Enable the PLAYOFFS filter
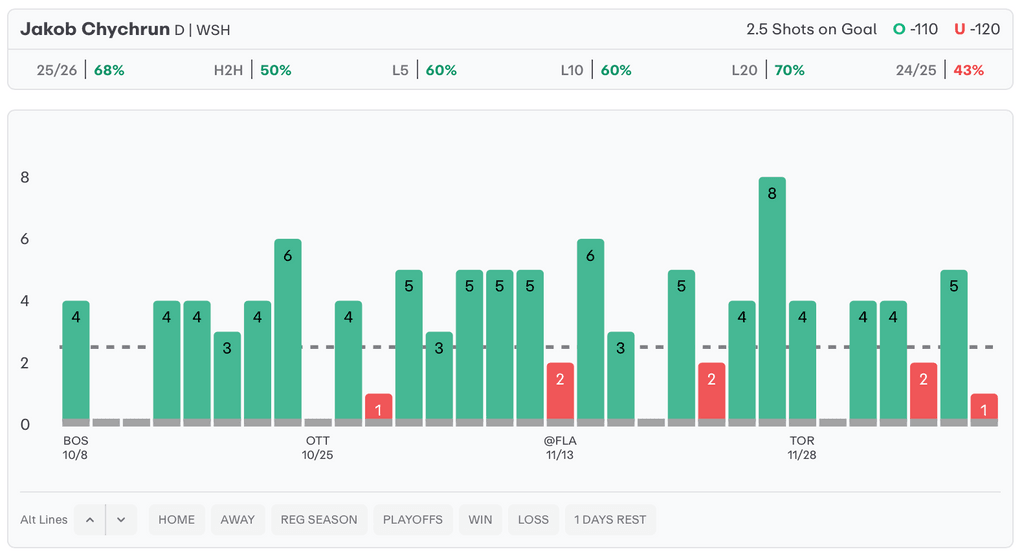Screen dimensions: 1024x558 [x=412, y=520]
